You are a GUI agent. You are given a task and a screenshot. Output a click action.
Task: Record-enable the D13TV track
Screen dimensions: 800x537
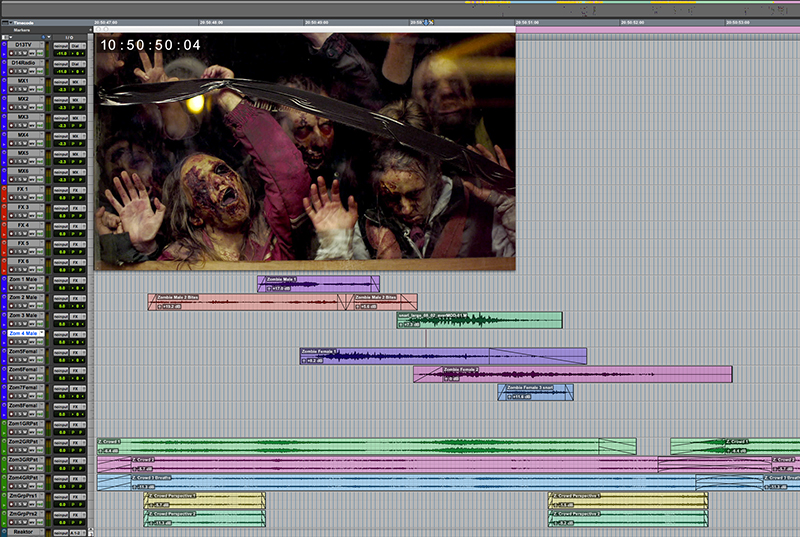[x=11, y=52]
